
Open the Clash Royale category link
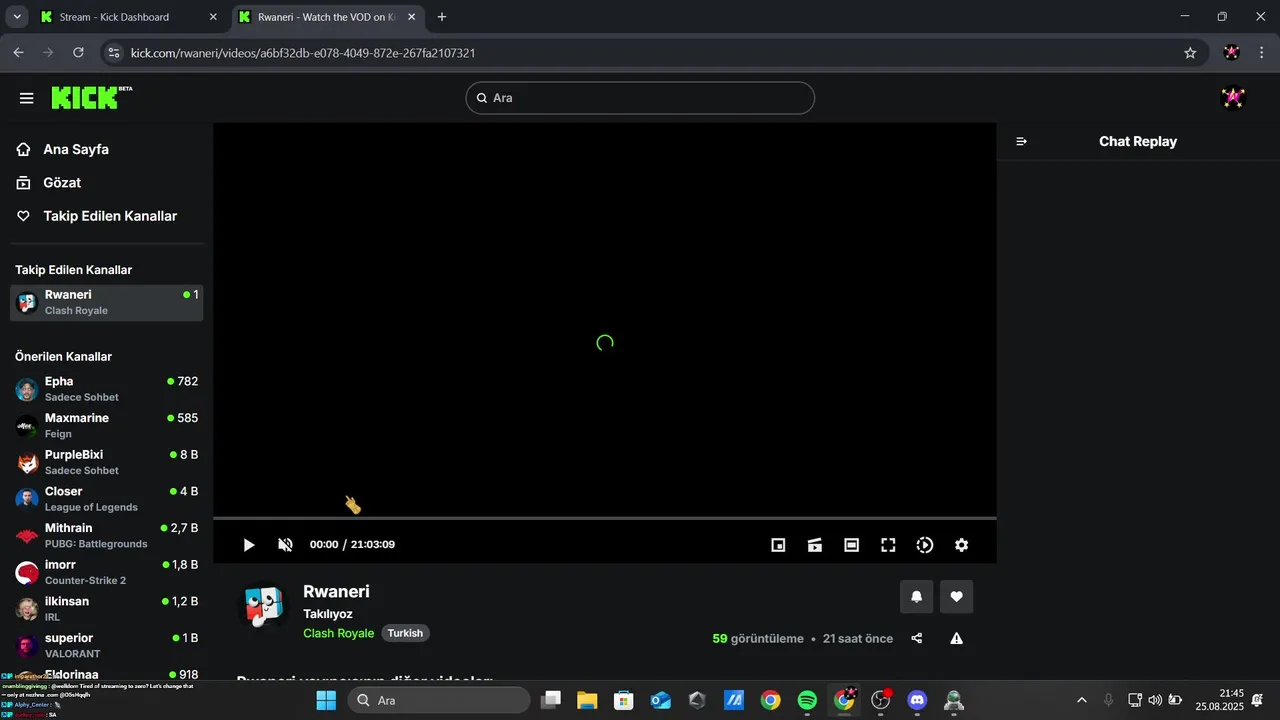click(338, 633)
